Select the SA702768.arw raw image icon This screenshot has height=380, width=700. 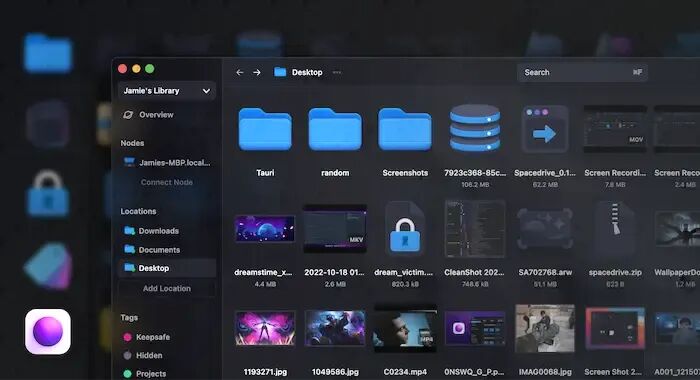545,229
